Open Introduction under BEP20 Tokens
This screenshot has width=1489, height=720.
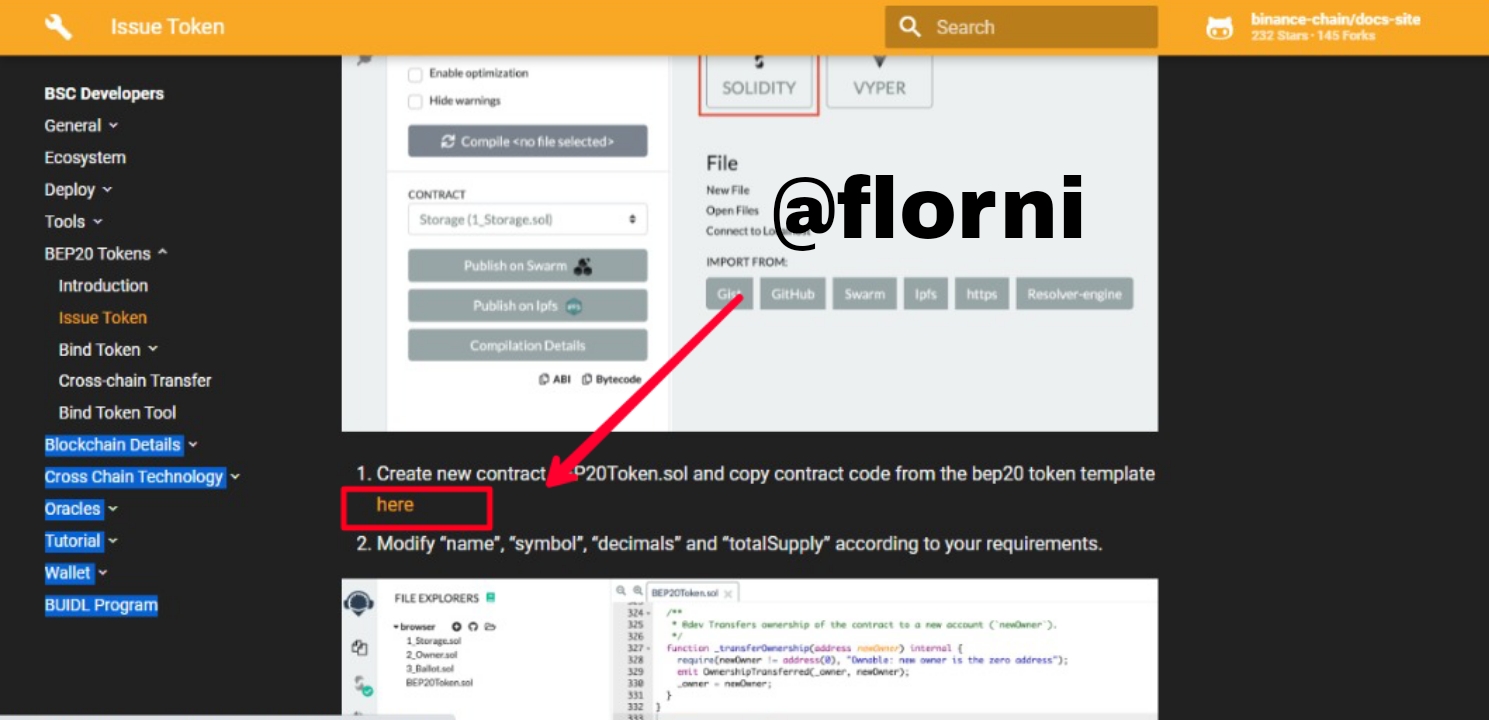[x=103, y=286]
